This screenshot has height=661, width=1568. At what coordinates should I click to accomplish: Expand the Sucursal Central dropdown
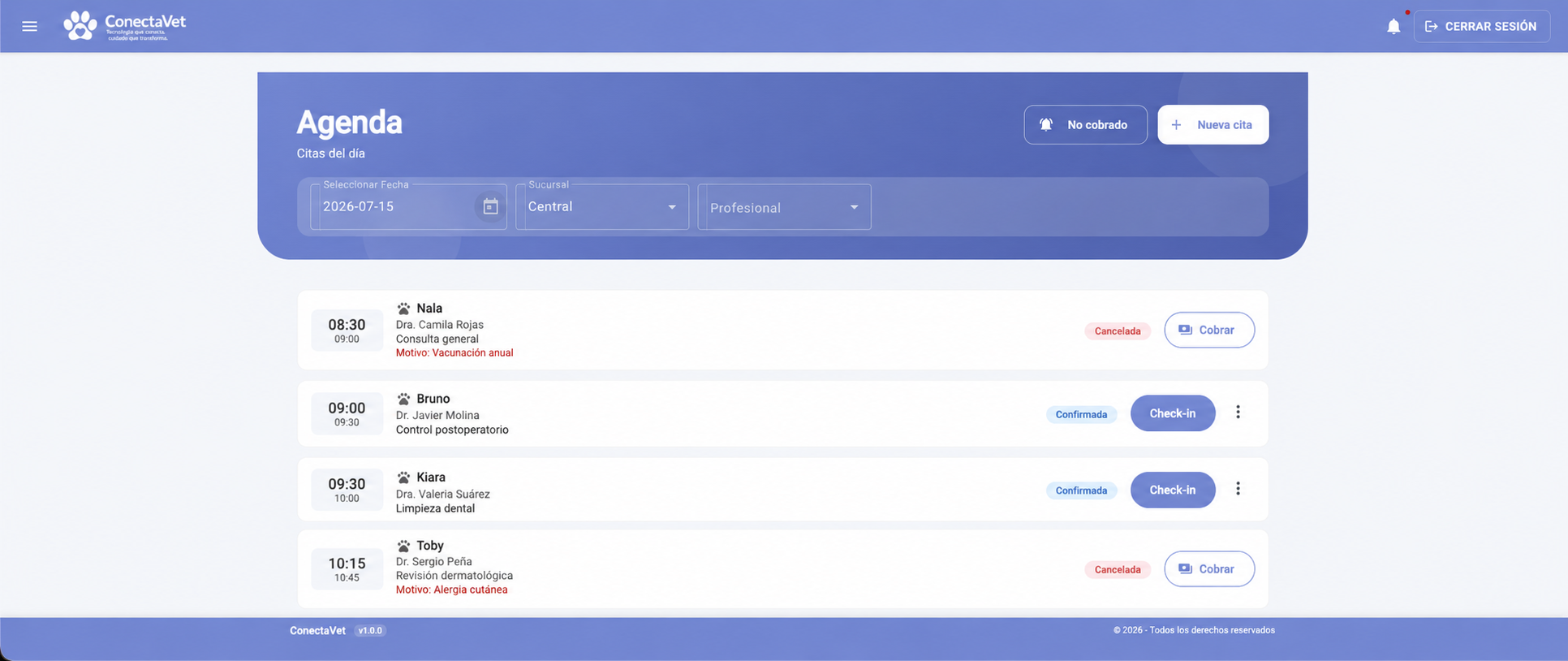pos(602,207)
